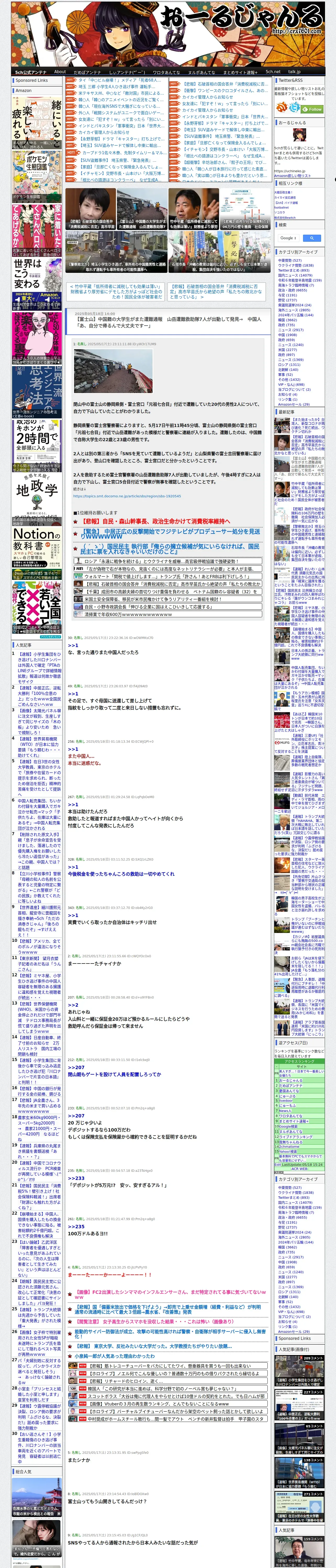Click anchor >>207 in comment 212
336x1568 pixels.
(76, 1067)
